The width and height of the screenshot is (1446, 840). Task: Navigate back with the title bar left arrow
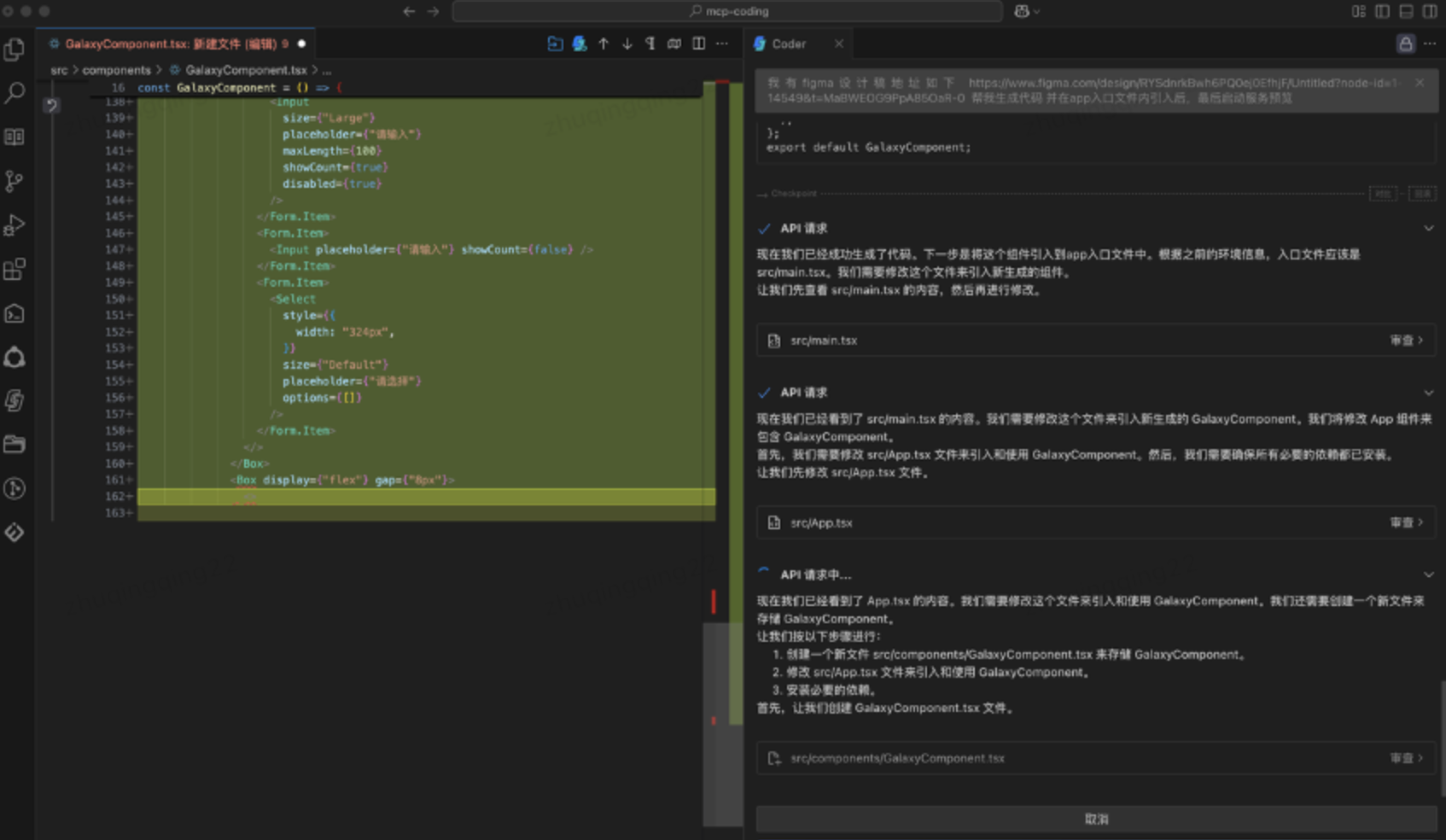(x=409, y=11)
